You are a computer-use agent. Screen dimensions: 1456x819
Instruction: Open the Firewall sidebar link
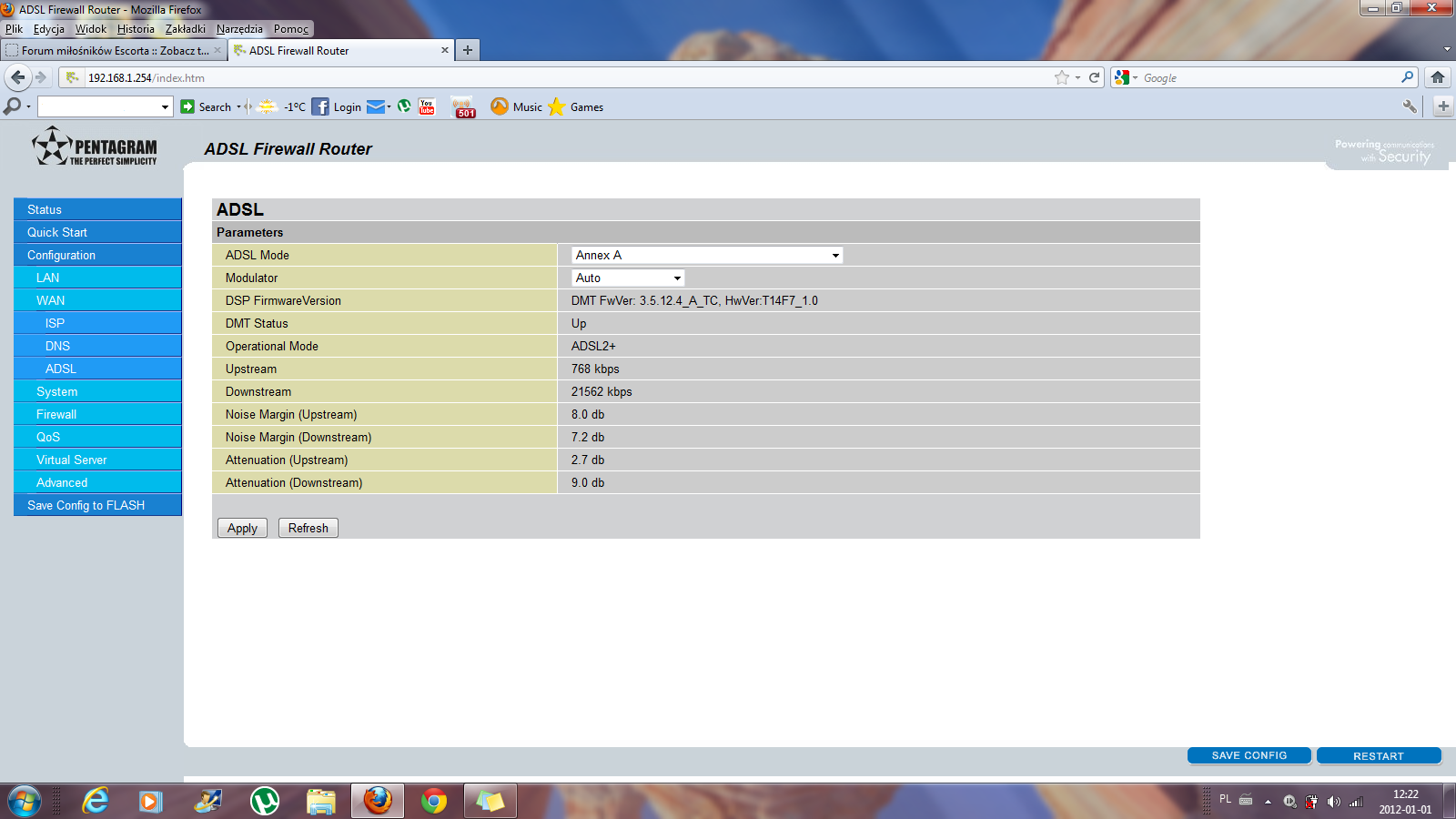click(56, 414)
